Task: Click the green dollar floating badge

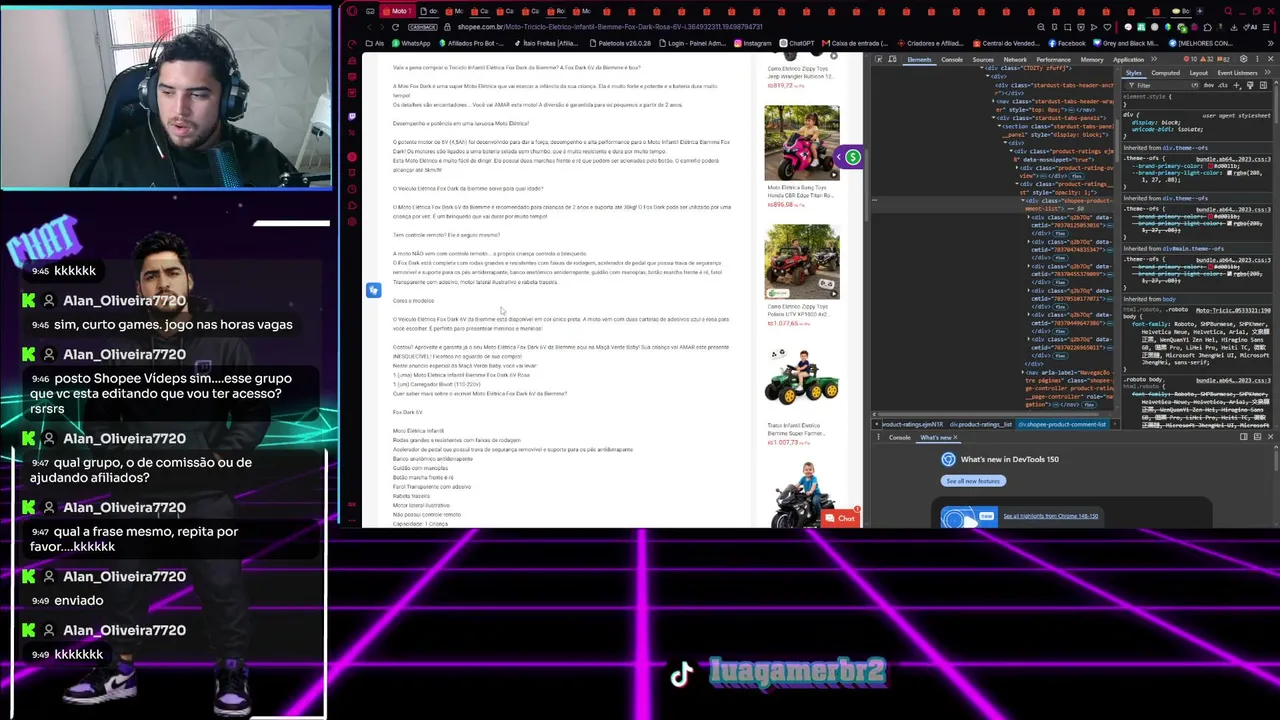Action: (x=852, y=157)
